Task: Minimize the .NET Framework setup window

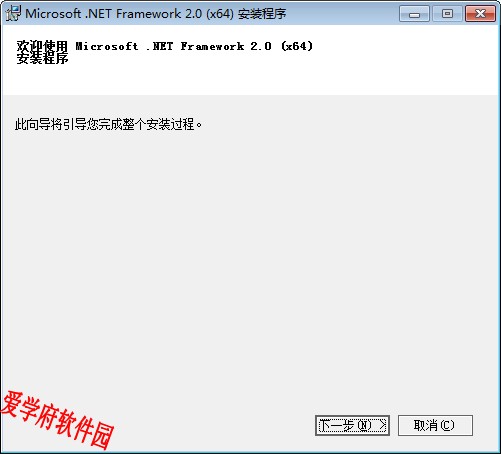Action: [x=414, y=14]
